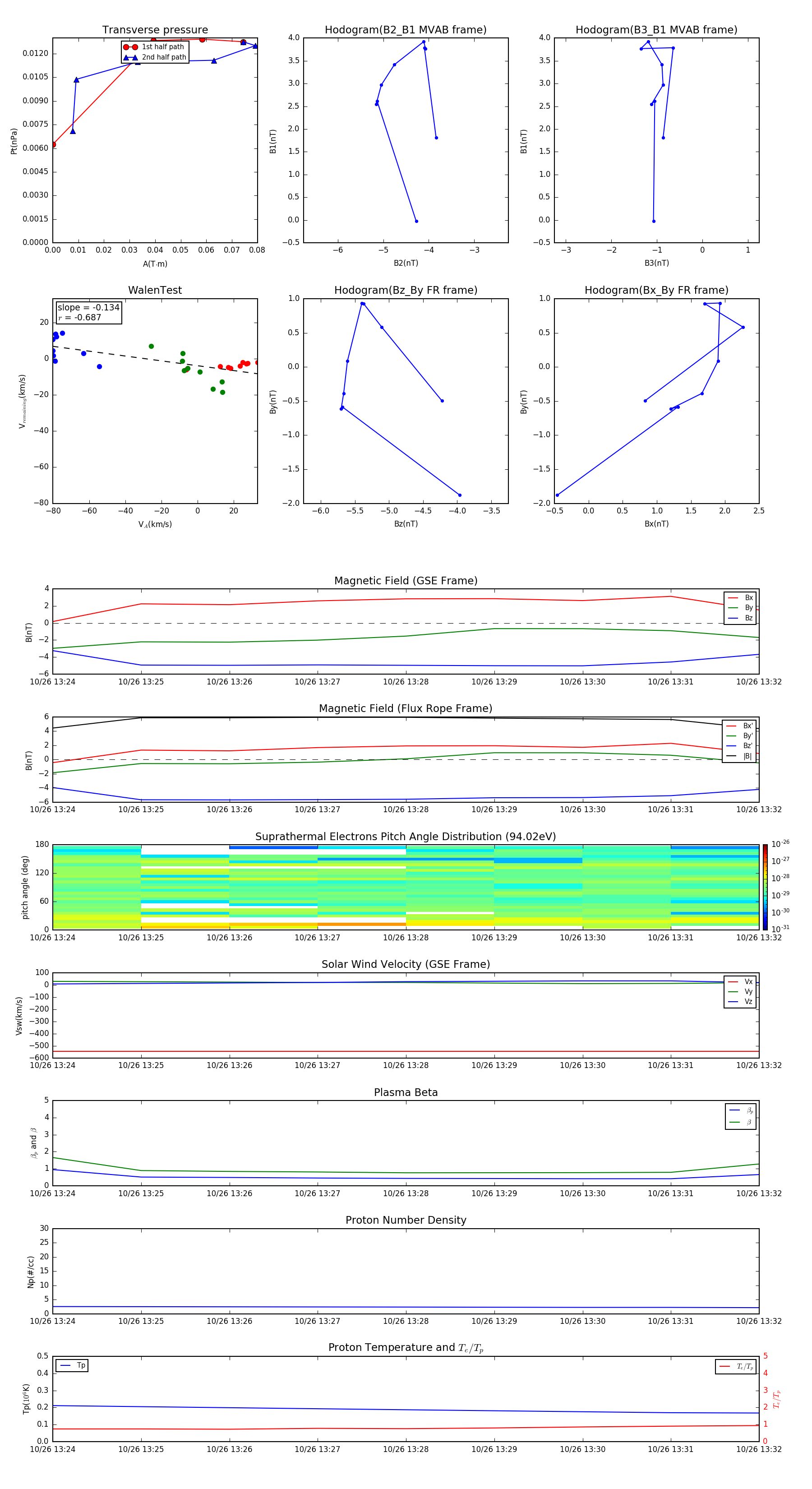Select β entry in the Plasma Beta legend
The width and height of the screenshot is (812, 1489).
click(741, 1122)
